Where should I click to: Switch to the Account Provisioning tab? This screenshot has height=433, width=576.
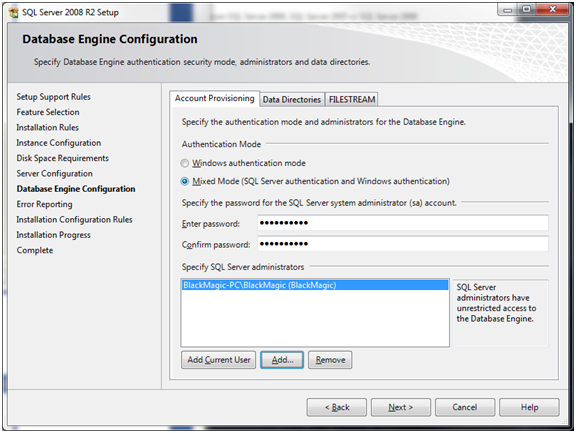pyautogui.click(x=215, y=98)
